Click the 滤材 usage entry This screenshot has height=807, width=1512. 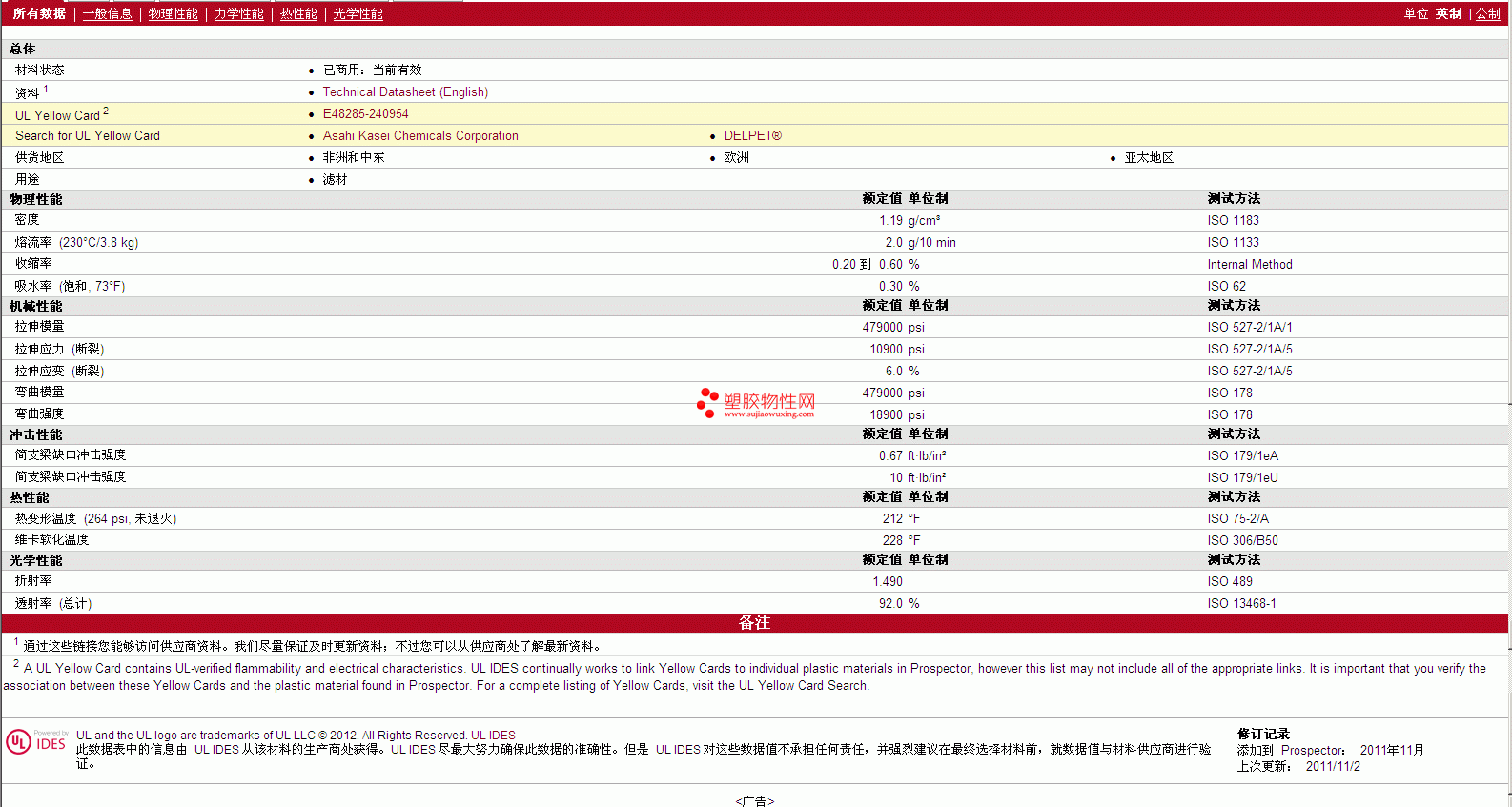point(335,179)
